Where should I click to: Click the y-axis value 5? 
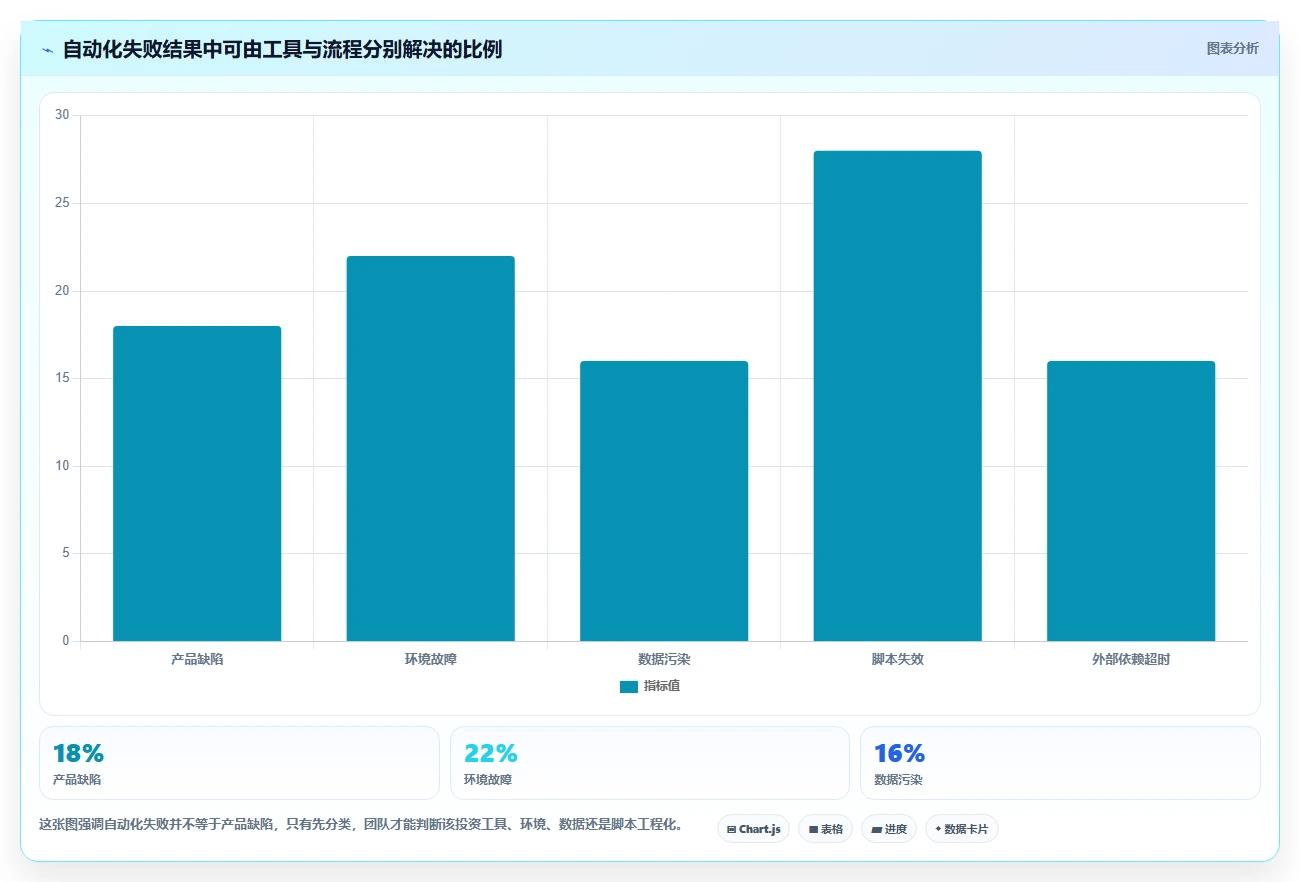coord(65,553)
